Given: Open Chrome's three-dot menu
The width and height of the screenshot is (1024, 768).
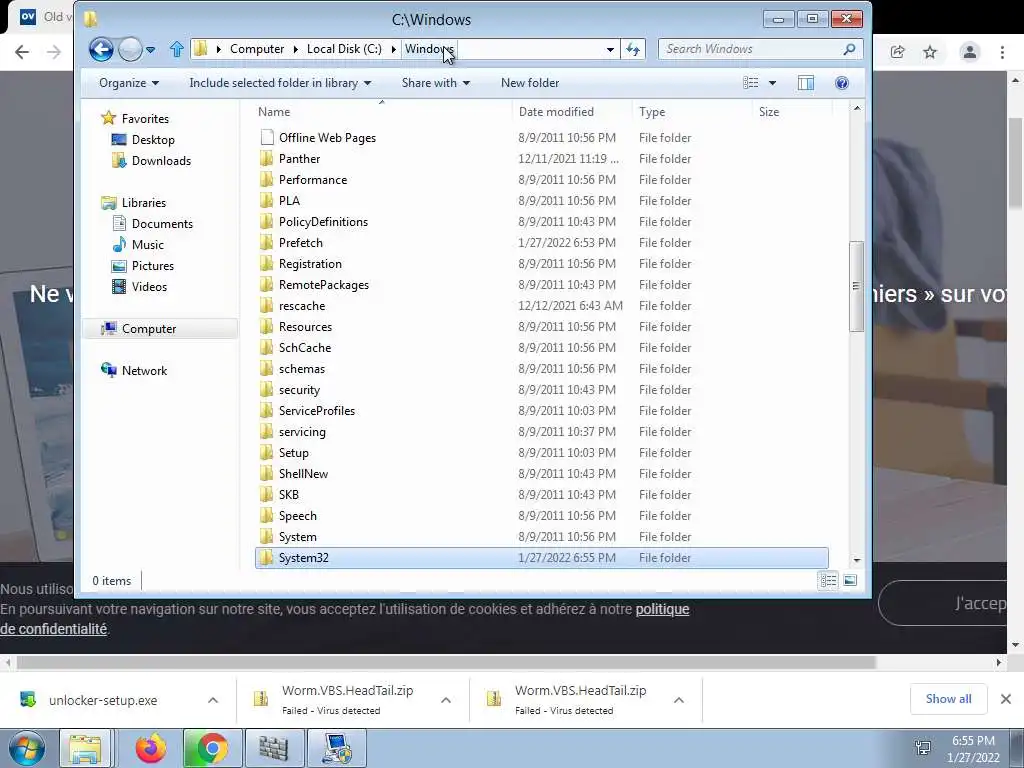Looking at the screenshot, I should [1002, 52].
